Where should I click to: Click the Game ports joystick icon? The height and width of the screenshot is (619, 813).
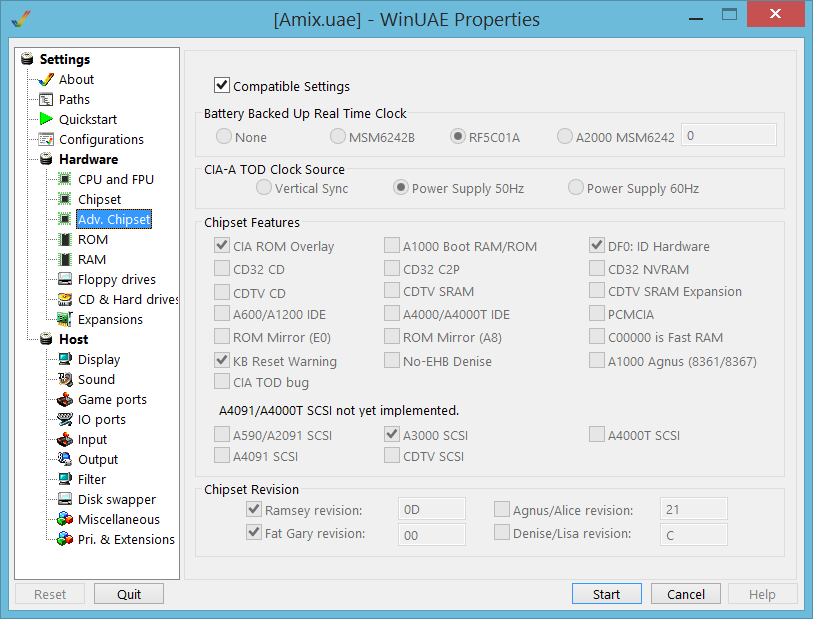[x=65, y=400]
